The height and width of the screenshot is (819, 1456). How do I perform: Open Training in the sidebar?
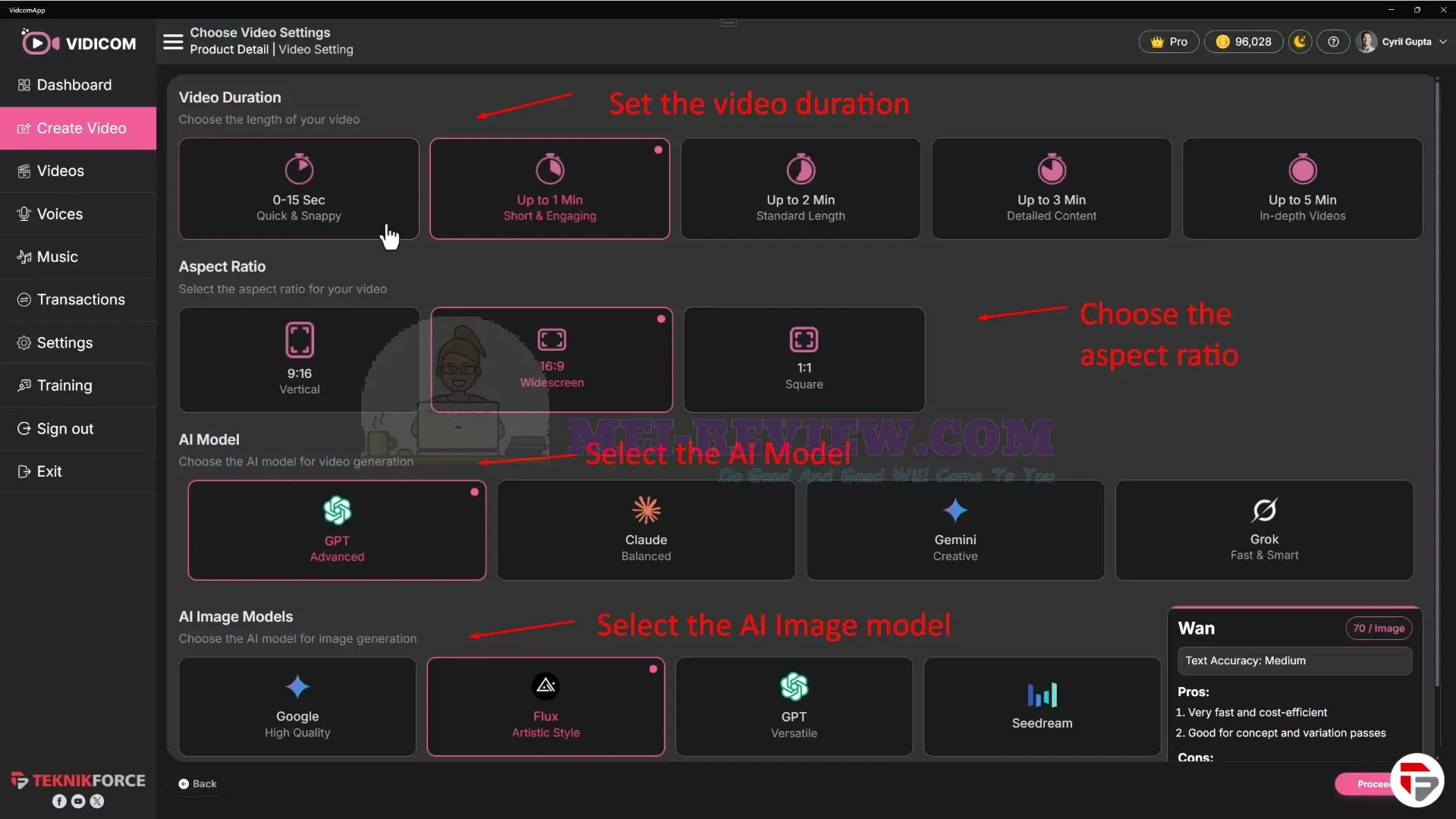[78, 386]
